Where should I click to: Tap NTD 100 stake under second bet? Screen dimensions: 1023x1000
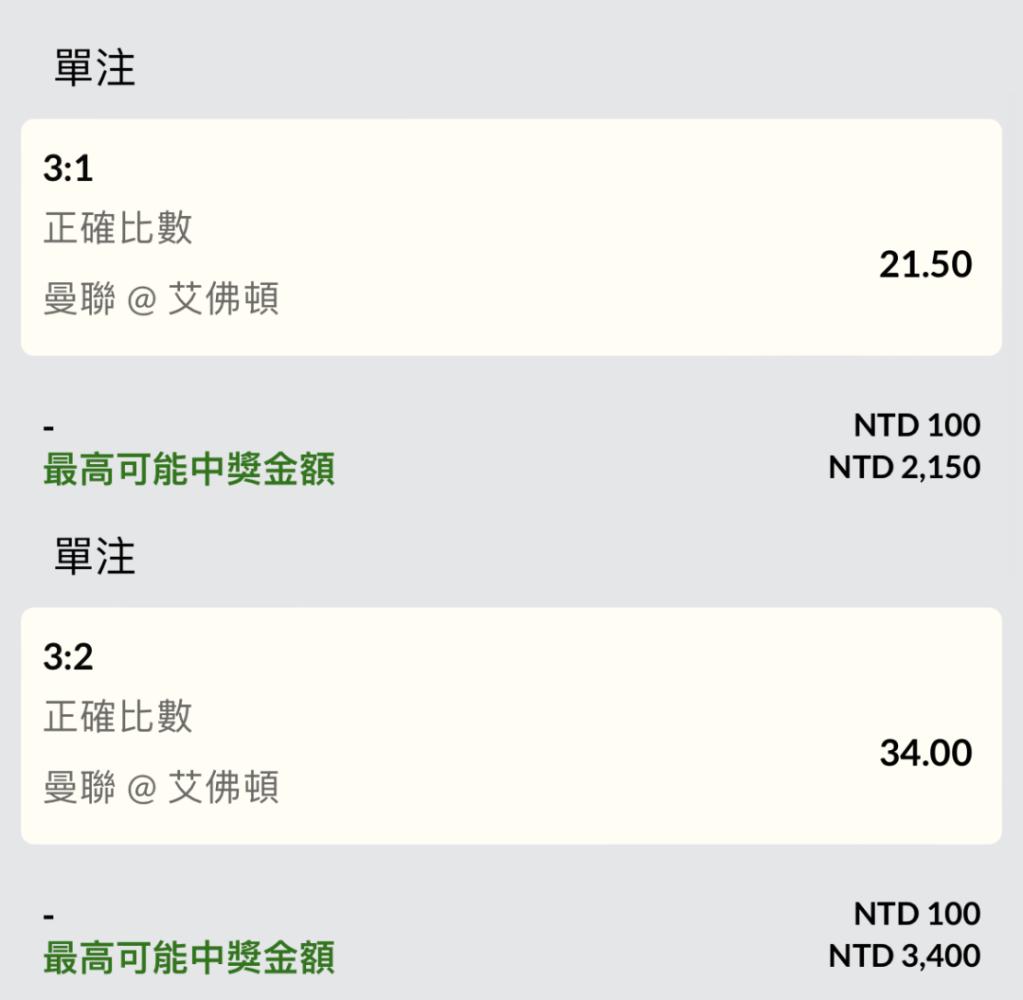(917, 914)
